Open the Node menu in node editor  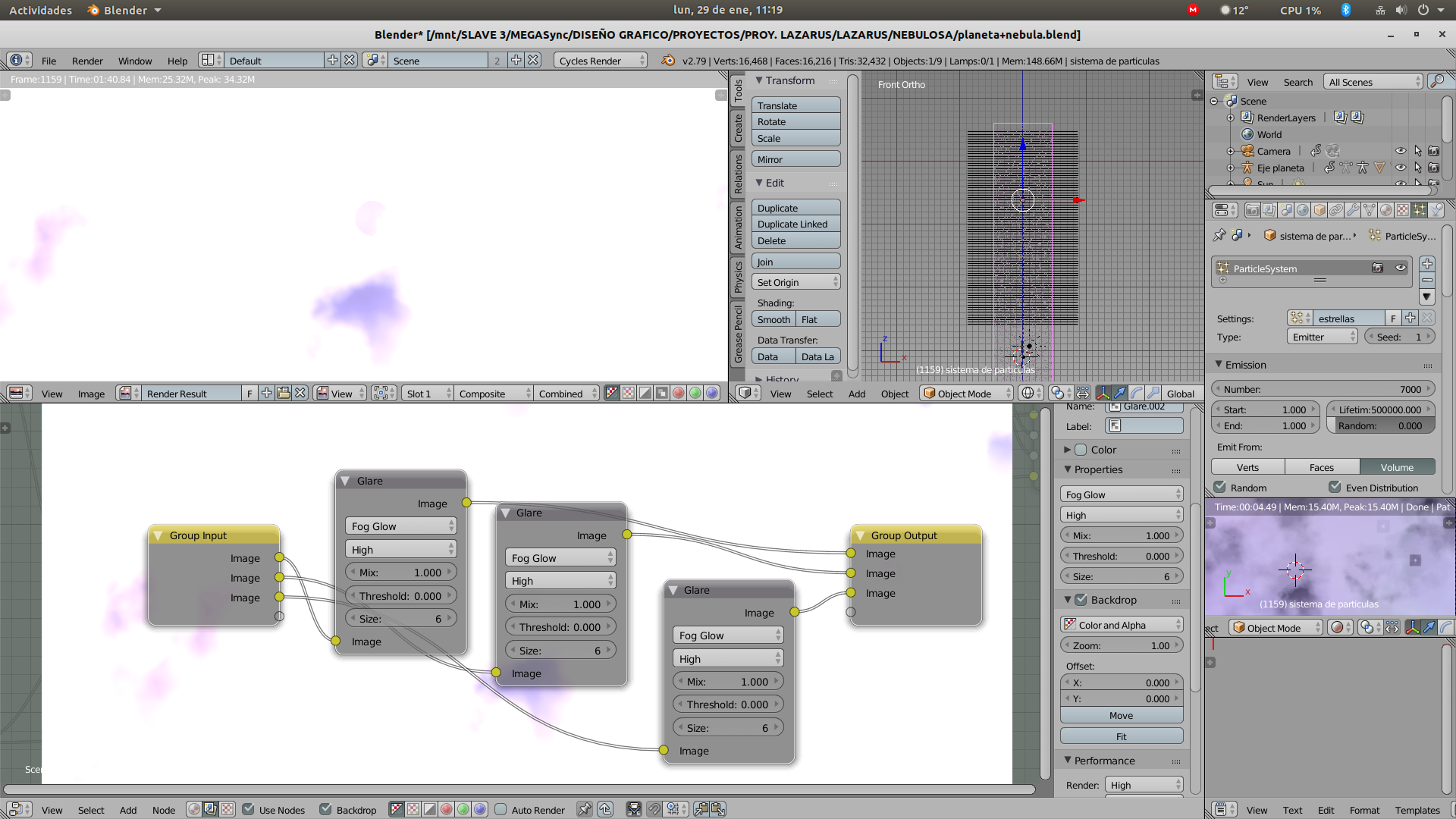tap(163, 810)
